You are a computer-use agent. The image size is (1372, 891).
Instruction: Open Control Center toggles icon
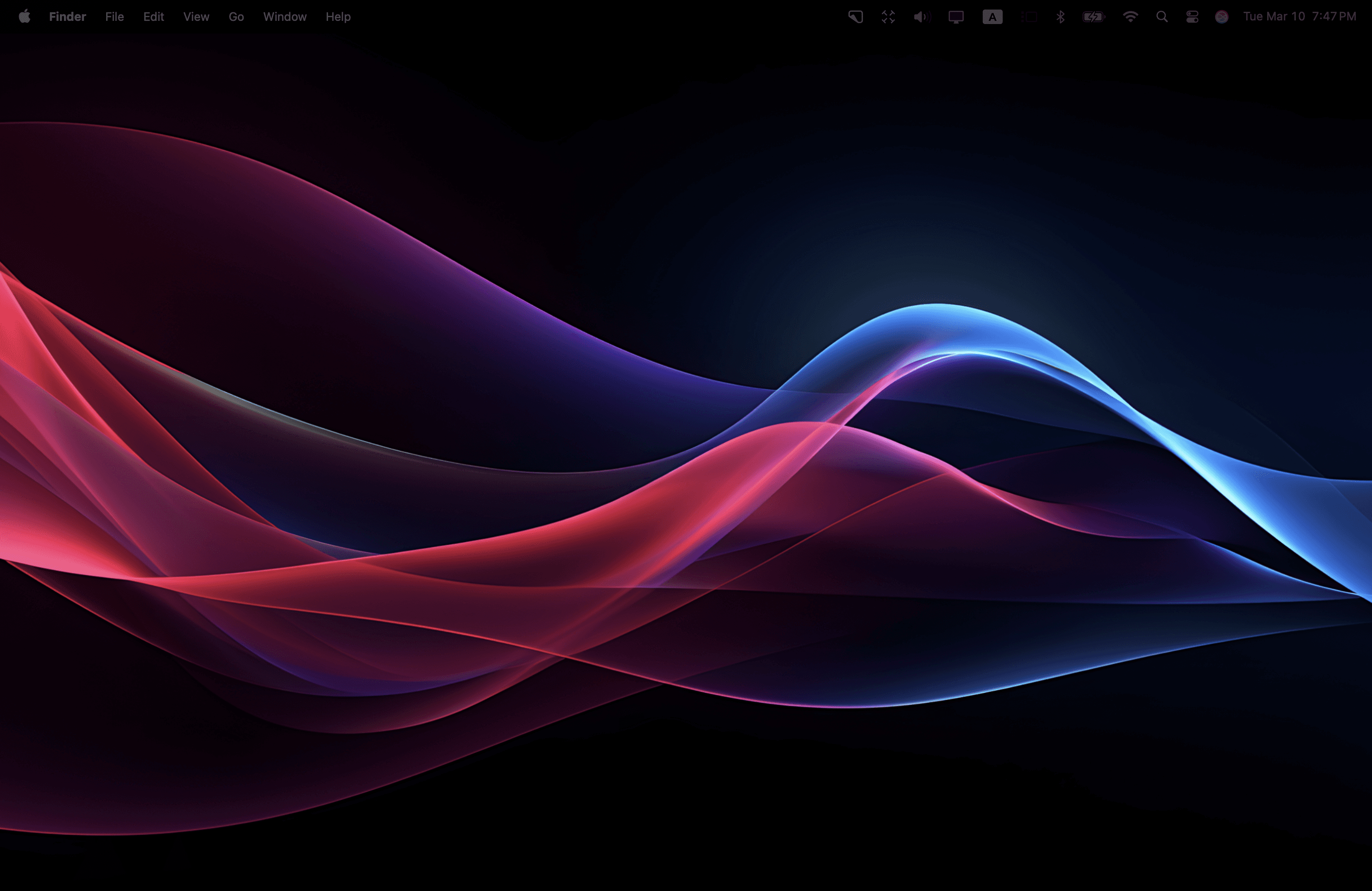1192,17
